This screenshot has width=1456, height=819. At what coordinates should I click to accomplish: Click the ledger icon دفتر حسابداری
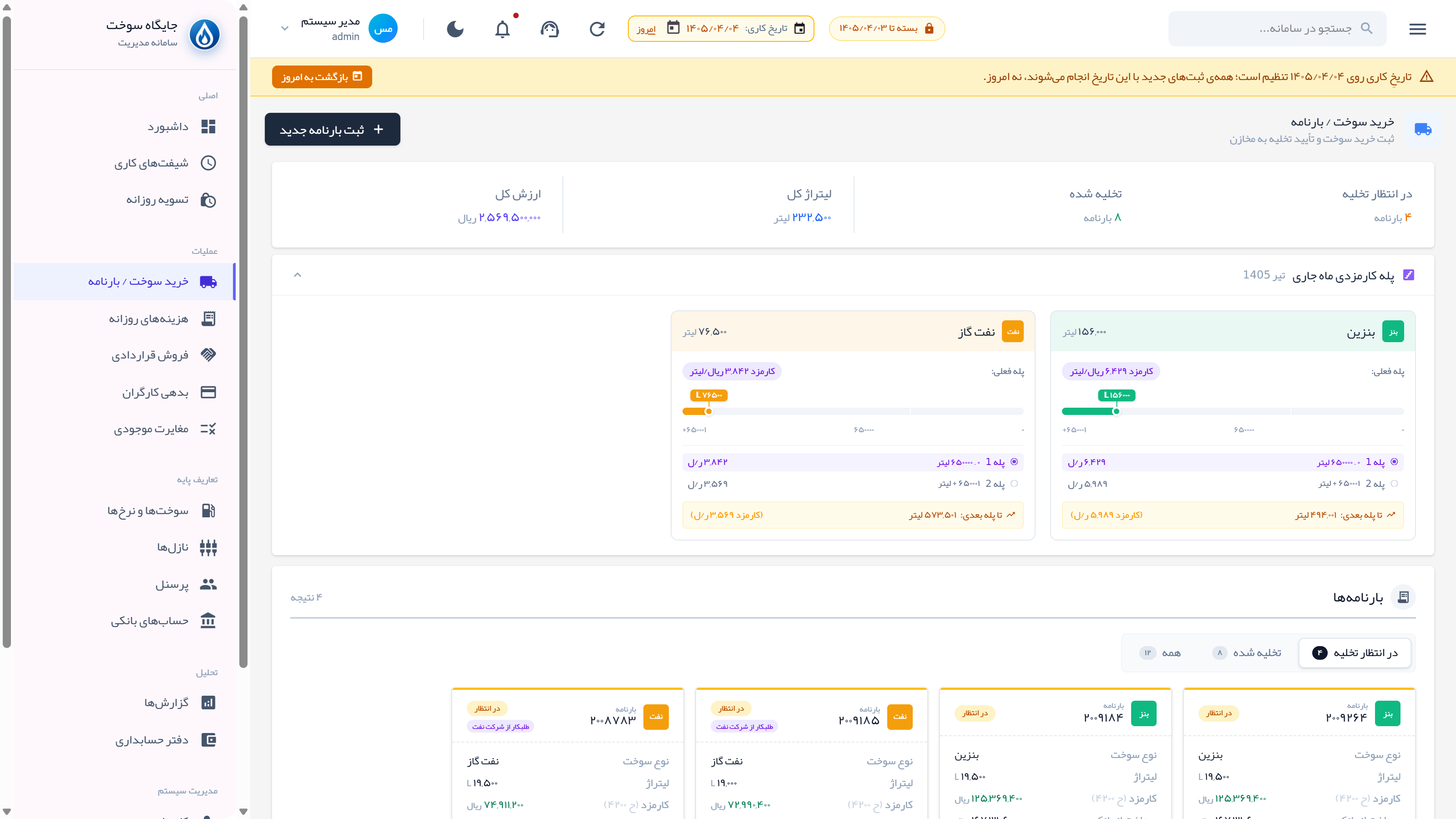pos(208,740)
